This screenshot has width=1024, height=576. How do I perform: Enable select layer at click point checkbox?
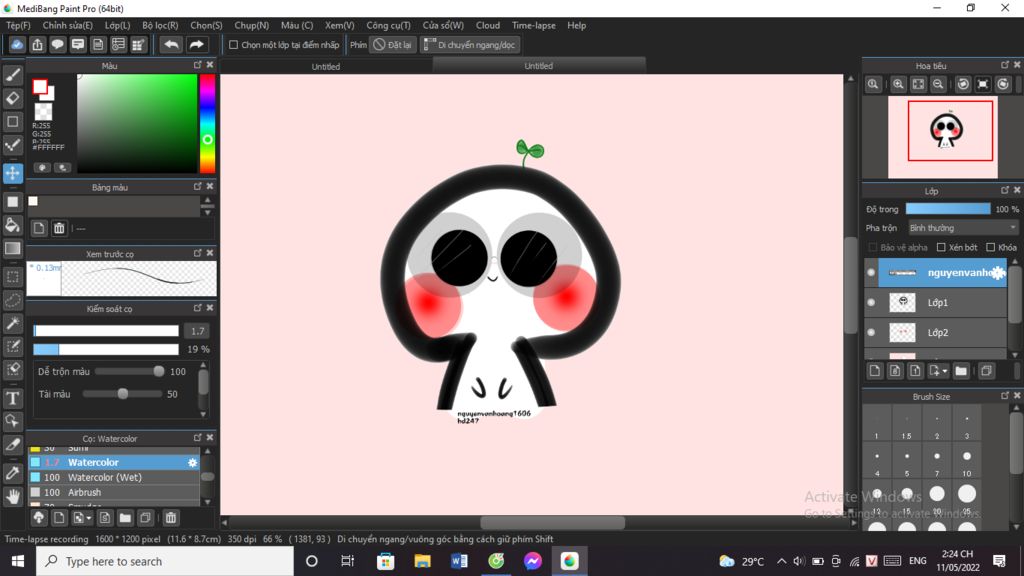[x=233, y=45]
